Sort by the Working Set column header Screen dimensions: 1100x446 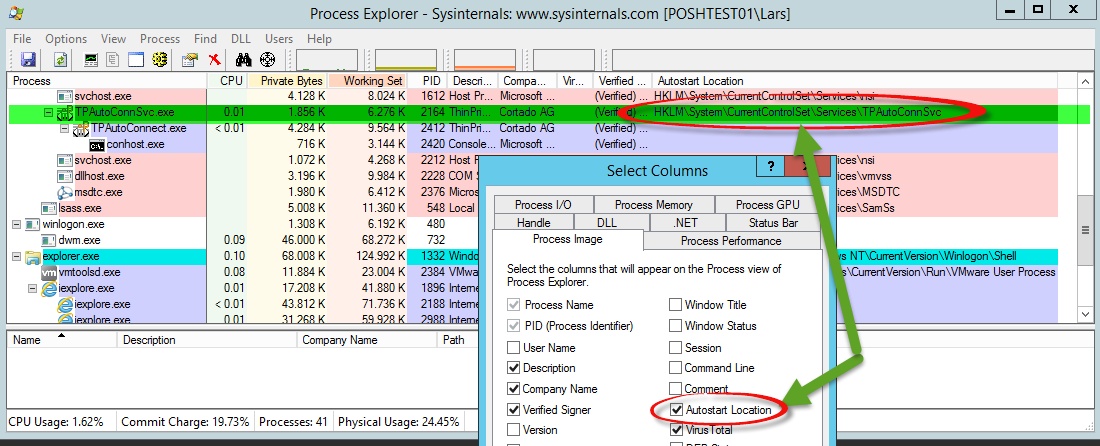click(x=368, y=81)
